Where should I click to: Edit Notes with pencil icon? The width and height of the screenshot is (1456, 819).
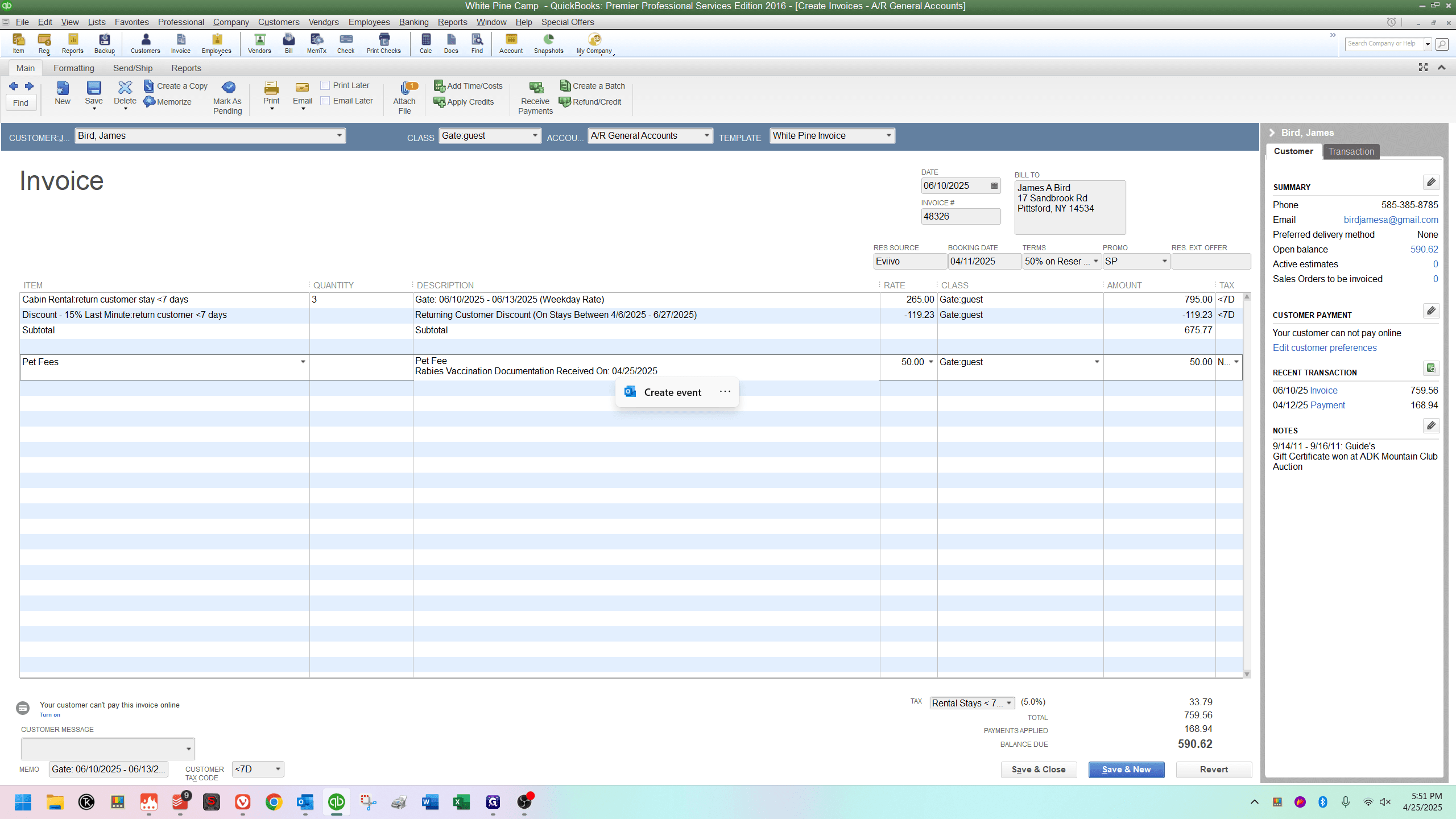tap(1431, 426)
